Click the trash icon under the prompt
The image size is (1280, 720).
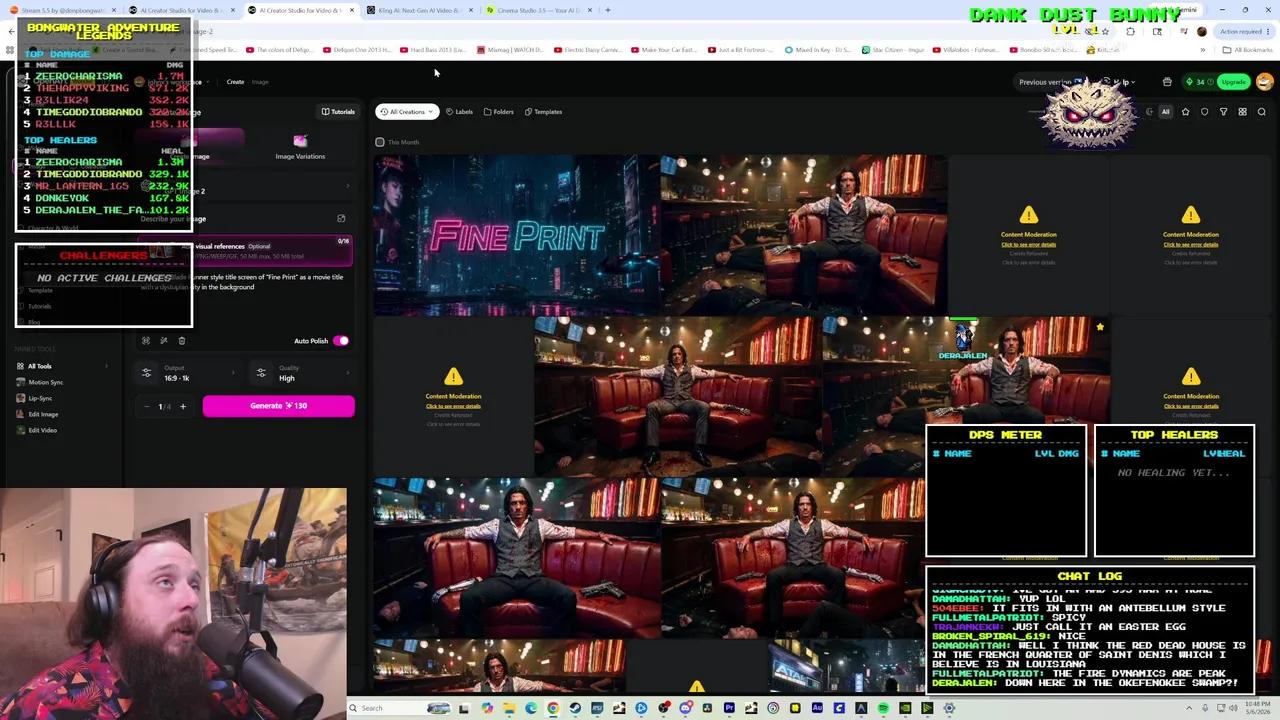[181, 341]
